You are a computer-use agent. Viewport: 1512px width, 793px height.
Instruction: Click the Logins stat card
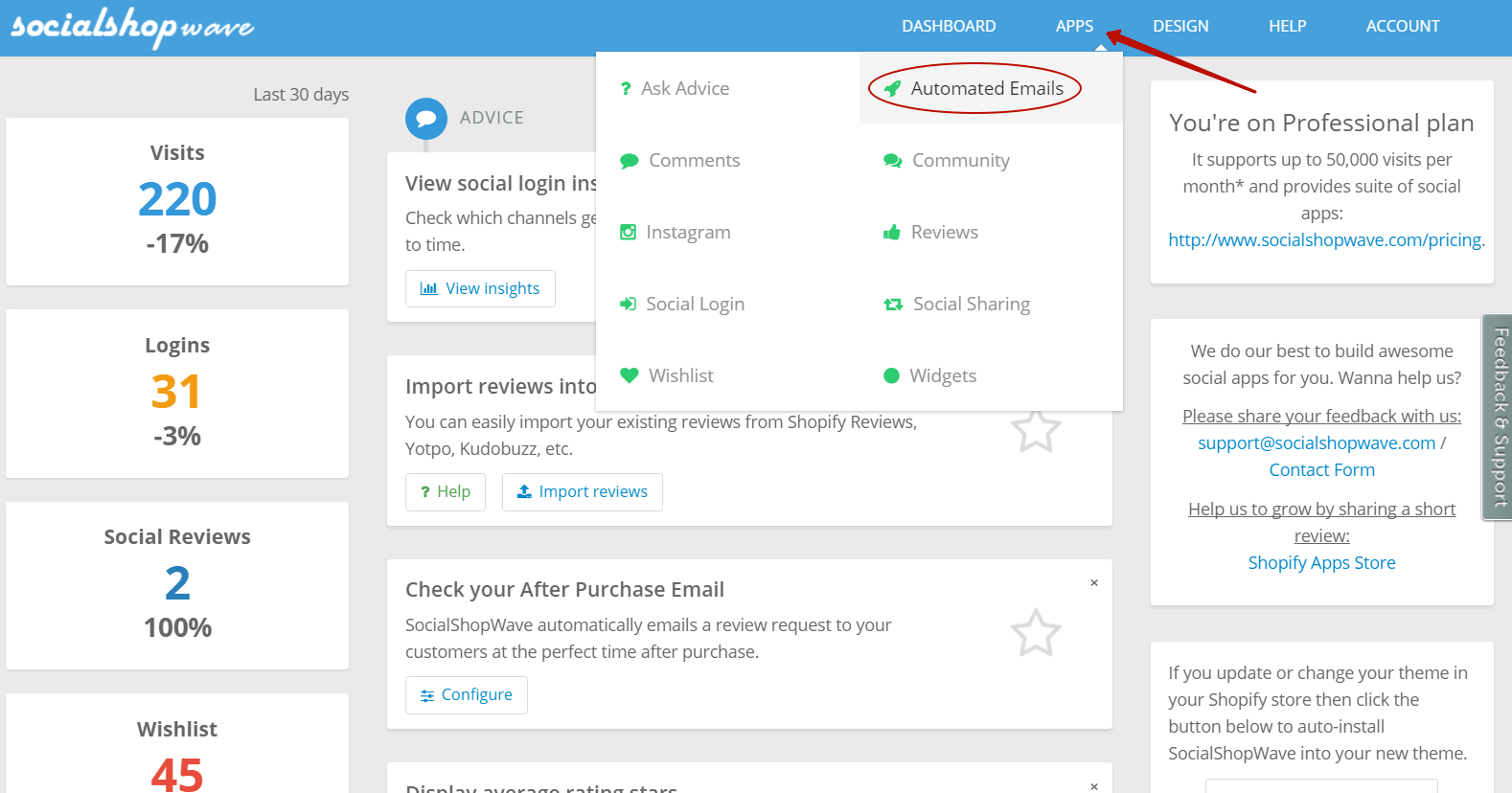coord(177,394)
